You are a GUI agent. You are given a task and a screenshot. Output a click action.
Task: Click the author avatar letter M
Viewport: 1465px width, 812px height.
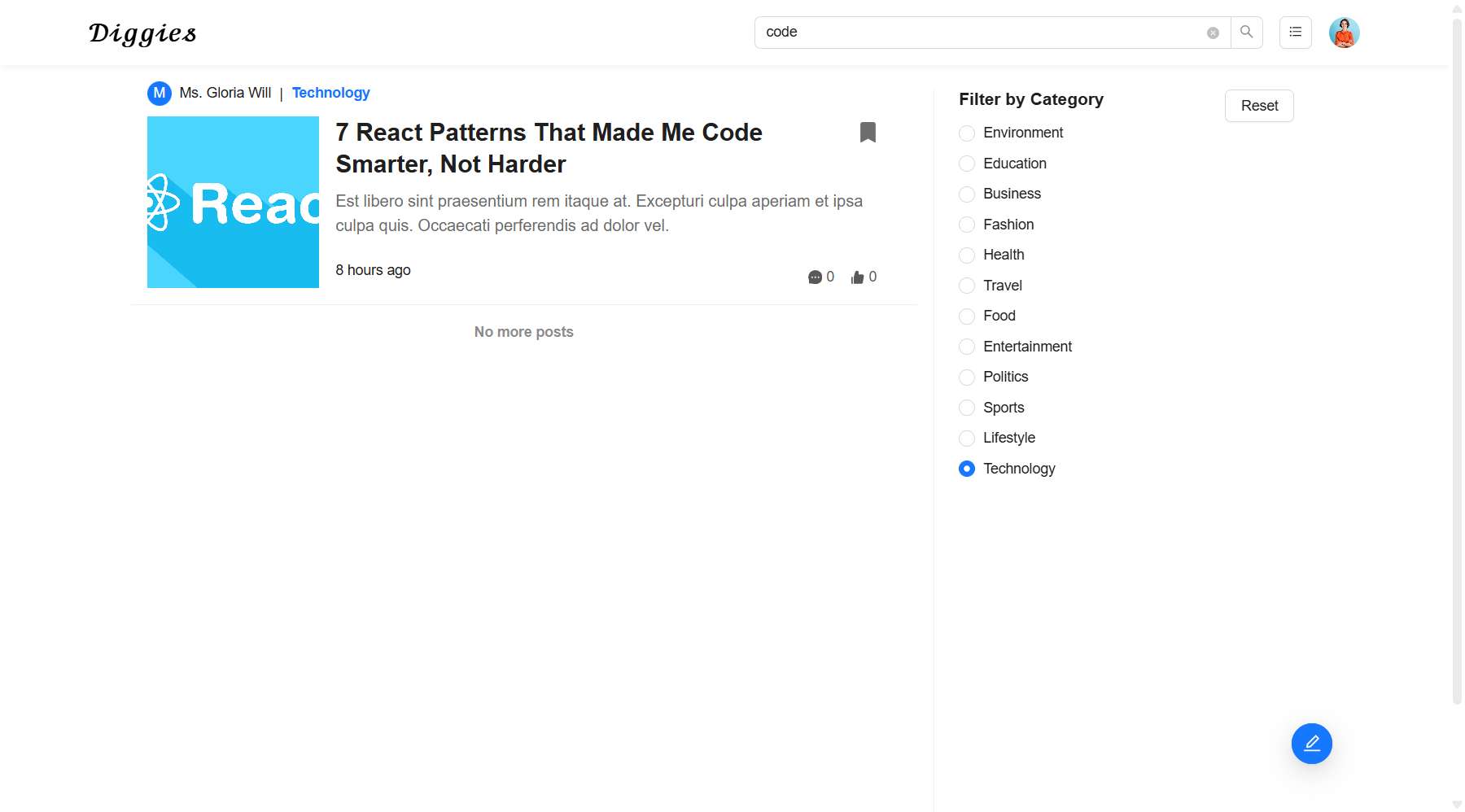pyautogui.click(x=160, y=94)
